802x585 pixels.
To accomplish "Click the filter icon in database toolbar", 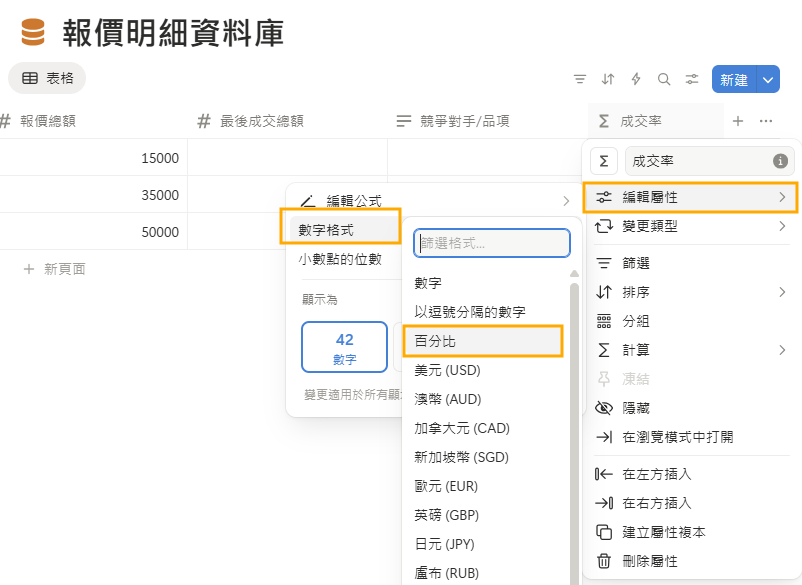I will (580, 79).
